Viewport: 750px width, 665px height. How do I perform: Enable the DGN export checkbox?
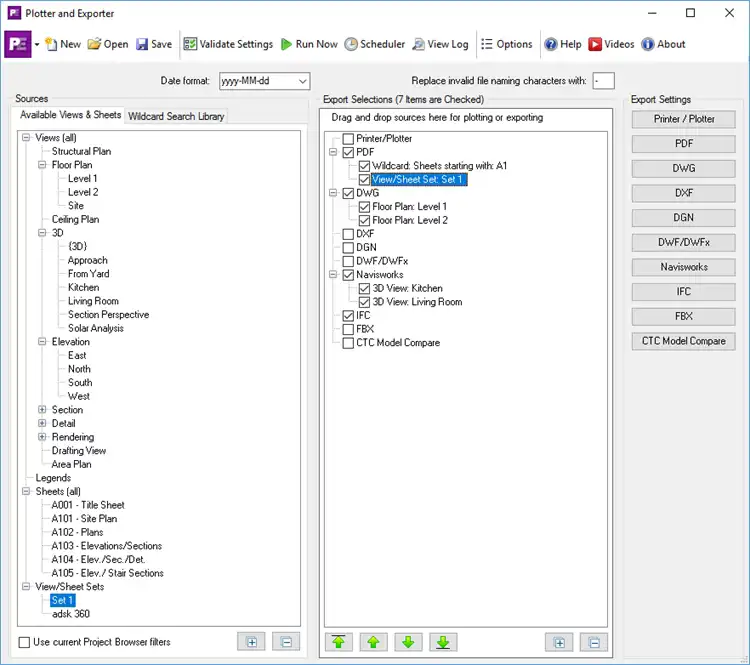(348, 248)
